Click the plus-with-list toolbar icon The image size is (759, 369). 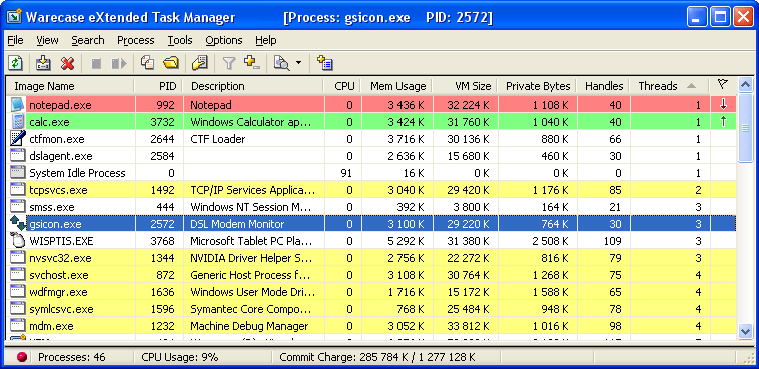click(324, 62)
